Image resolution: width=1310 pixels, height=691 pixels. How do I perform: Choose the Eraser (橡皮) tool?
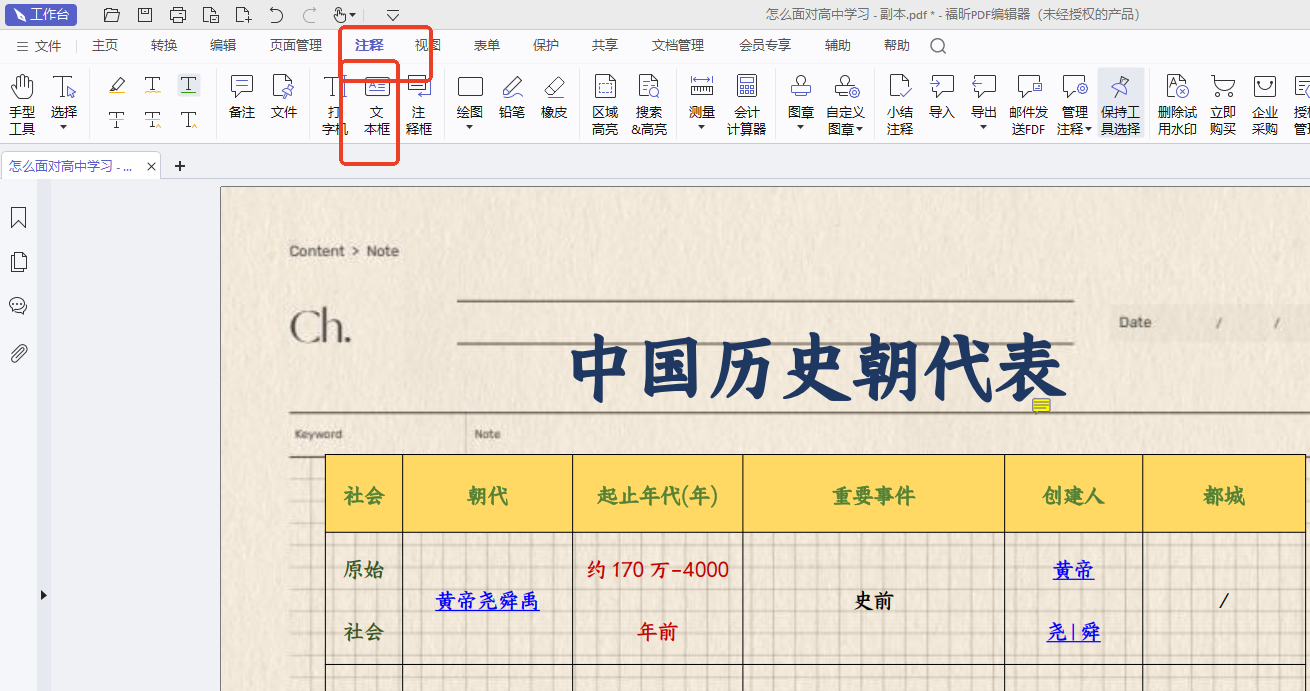554,98
